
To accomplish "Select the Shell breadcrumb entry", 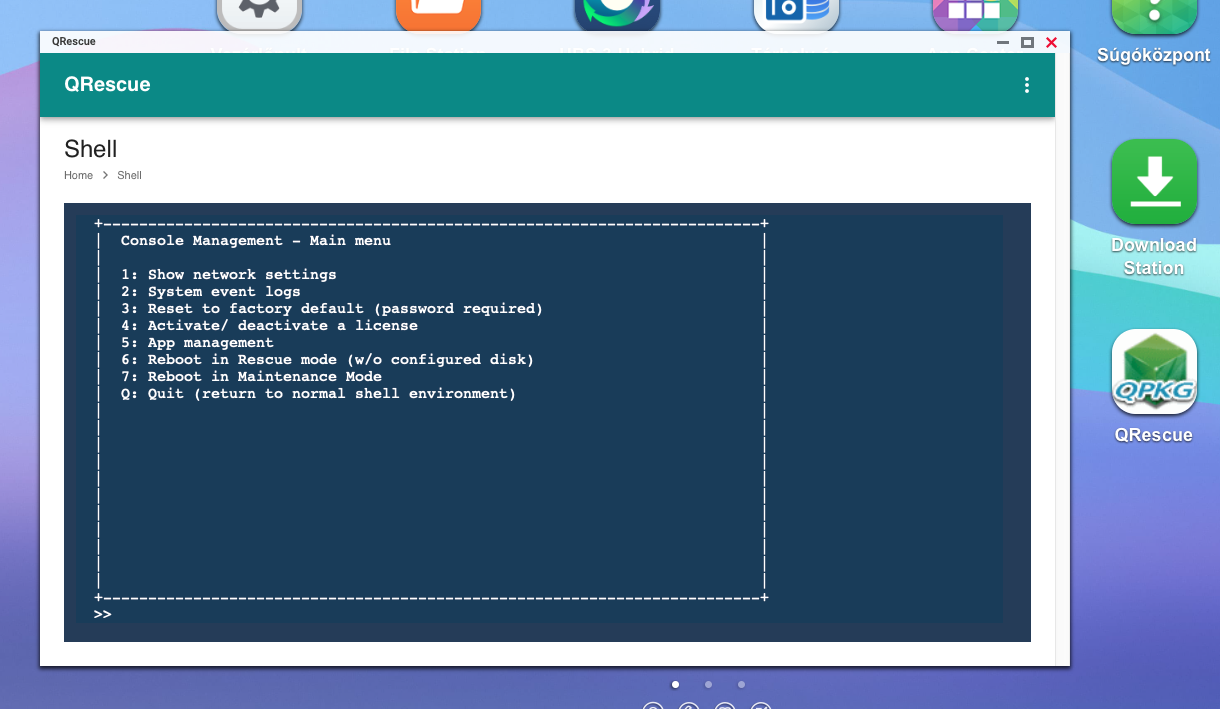I will point(129,175).
